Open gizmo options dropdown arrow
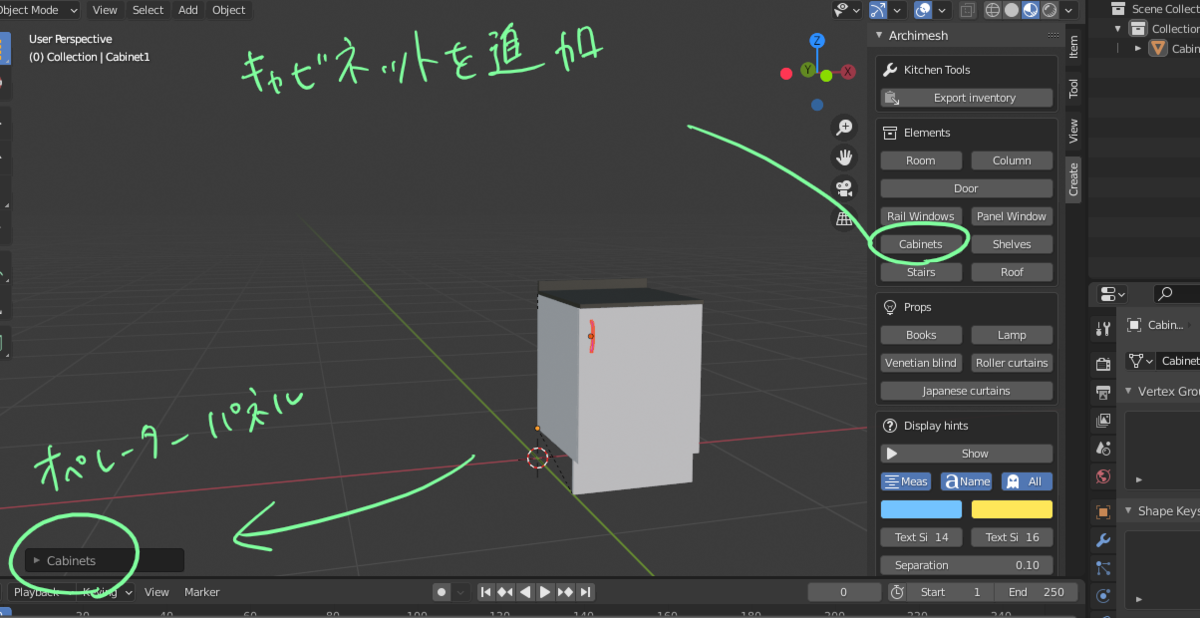1200x618 pixels. [898, 10]
